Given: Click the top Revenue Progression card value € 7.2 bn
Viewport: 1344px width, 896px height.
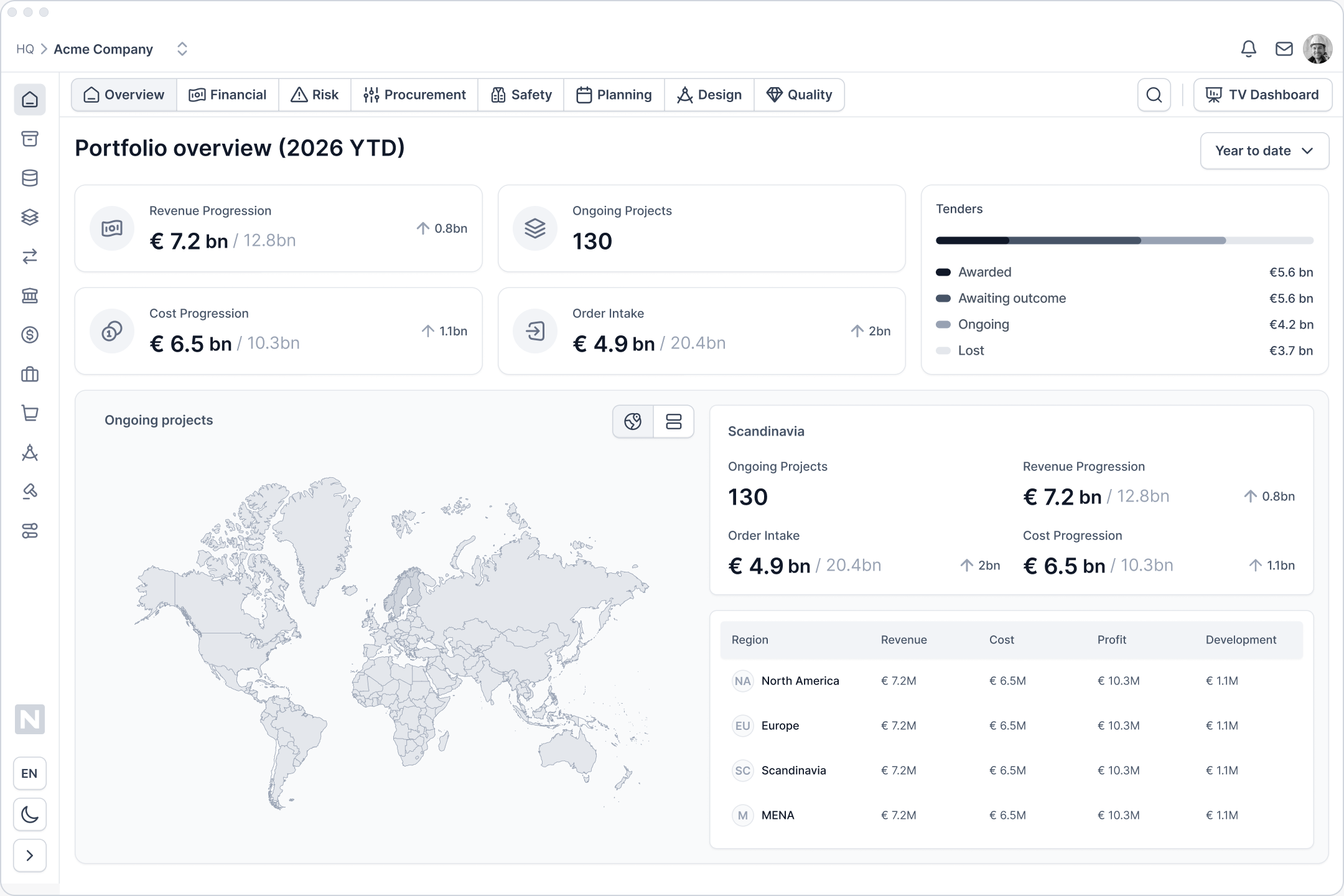Looking at the screenshot, I should click(189, 241).
